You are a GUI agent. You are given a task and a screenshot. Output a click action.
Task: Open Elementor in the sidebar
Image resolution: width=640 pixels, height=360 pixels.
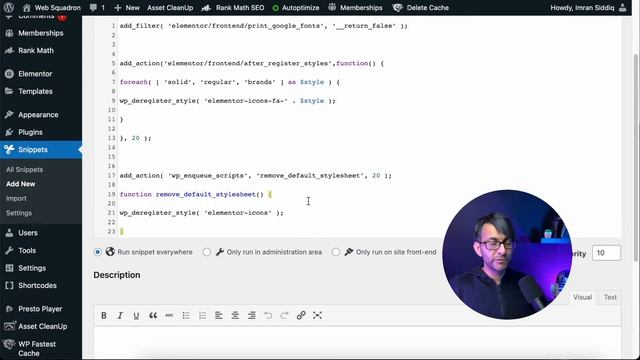[x=41, y=74]
